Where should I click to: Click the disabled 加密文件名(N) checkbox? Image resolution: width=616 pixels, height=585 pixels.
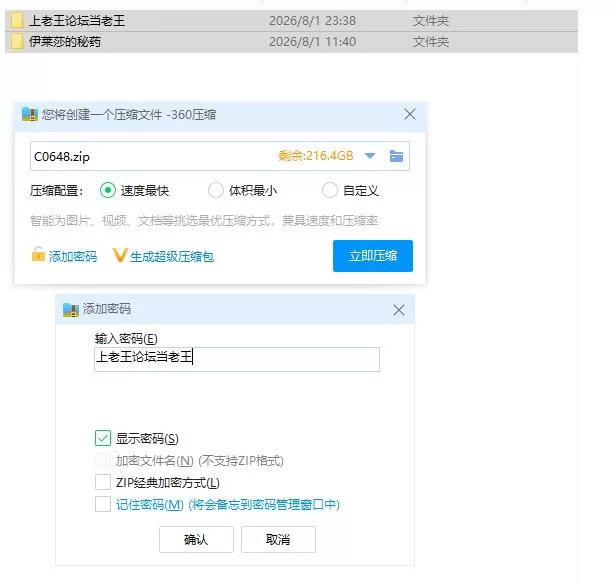[x=103, y=460]
